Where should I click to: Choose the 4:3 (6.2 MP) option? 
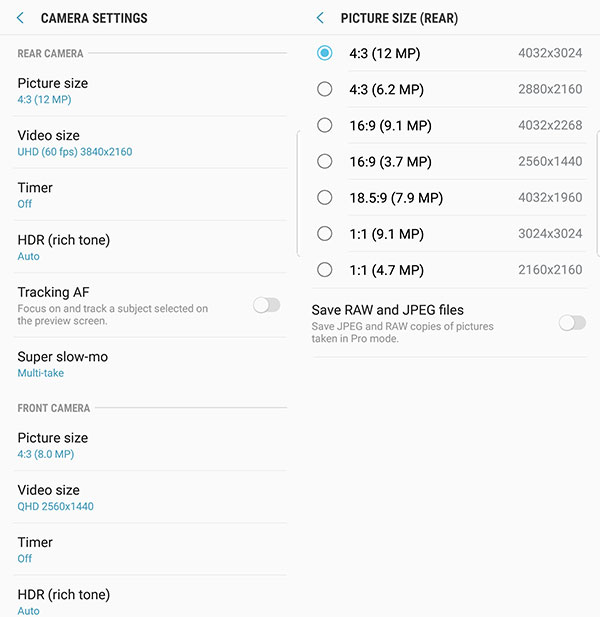click(324, 89)
